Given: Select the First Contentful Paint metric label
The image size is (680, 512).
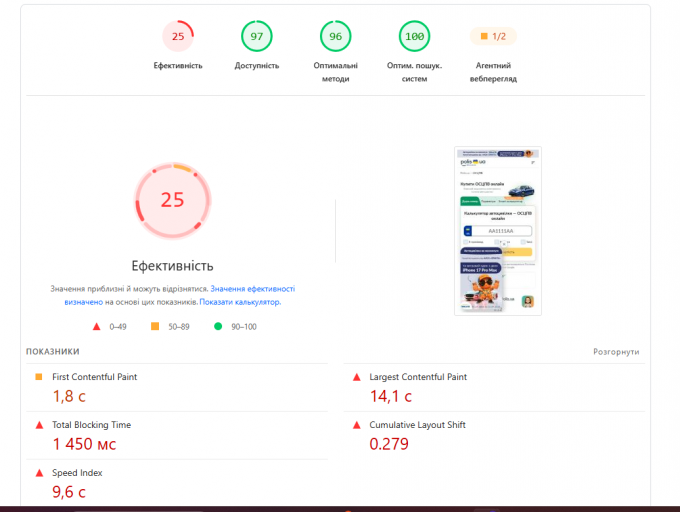Looking at the screenshot, I should 95,377.
